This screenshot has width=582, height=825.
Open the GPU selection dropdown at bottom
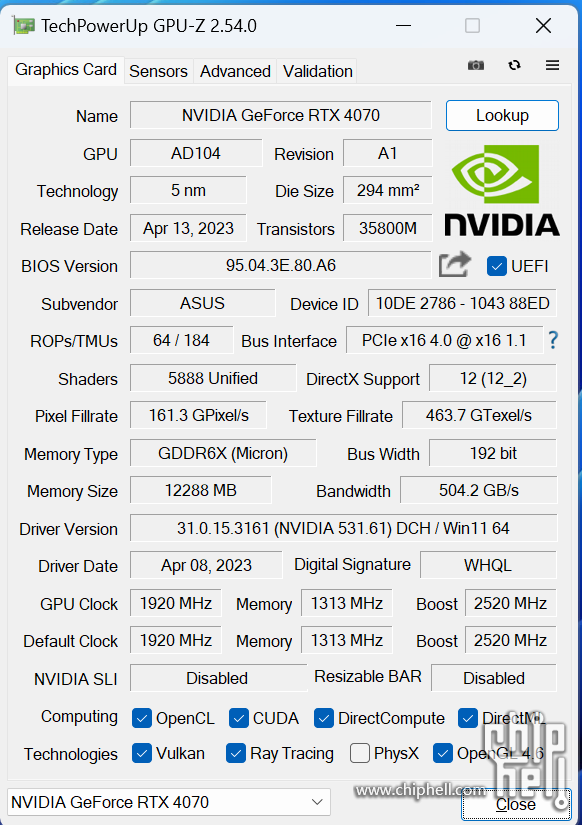(x=169, y=802)
